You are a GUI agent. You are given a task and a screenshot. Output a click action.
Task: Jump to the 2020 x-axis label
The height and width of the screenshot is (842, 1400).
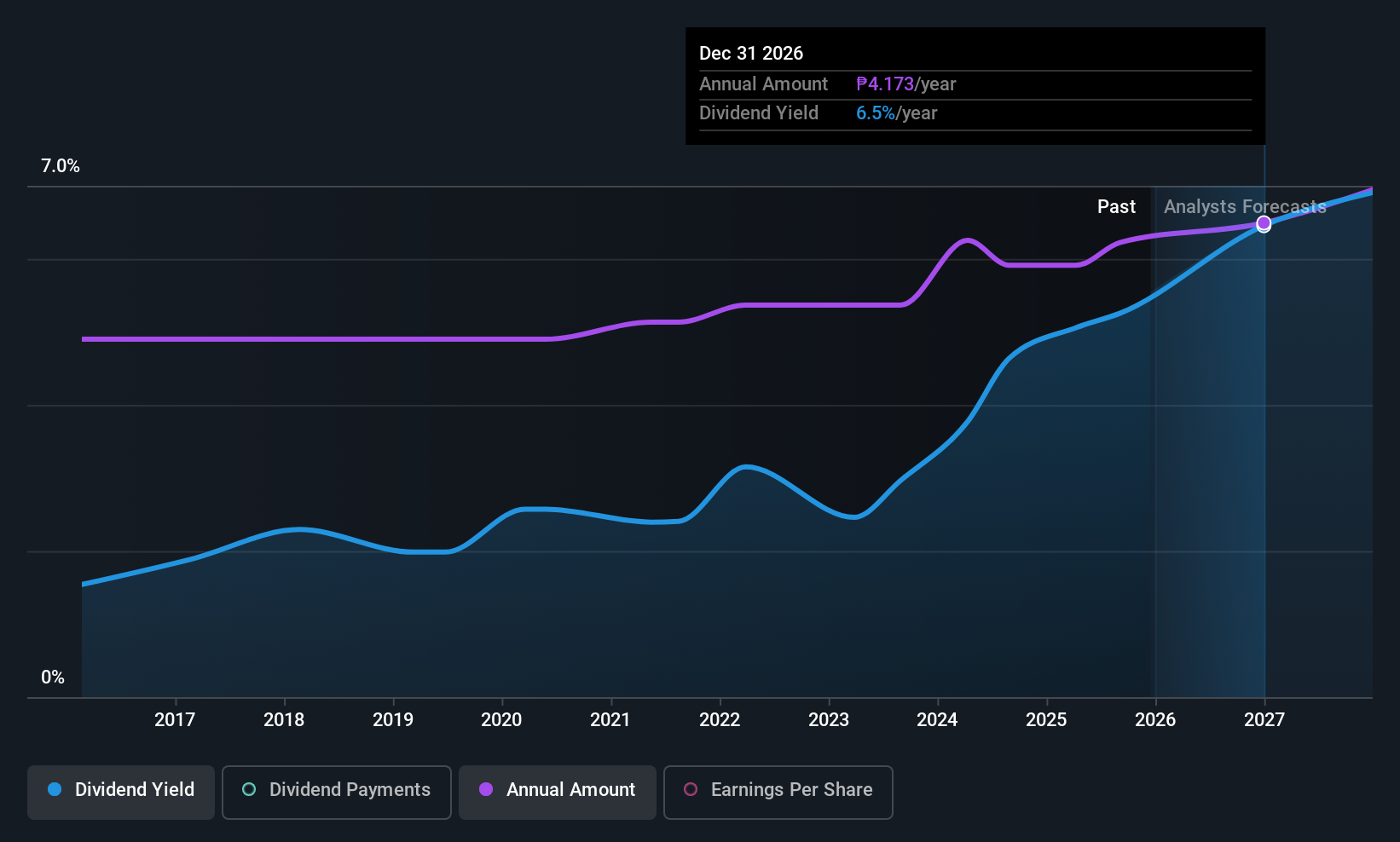point(501,720)
